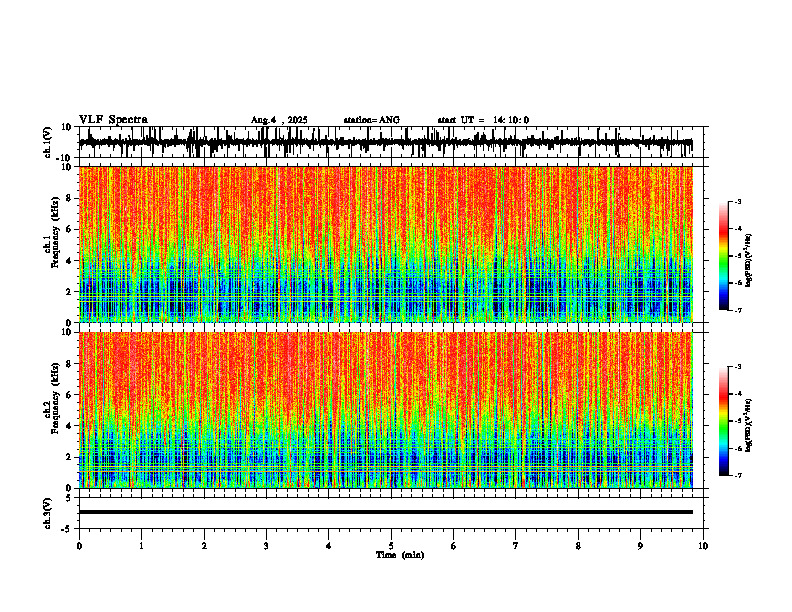The image size is (792, 612).
Task: Click the 'VLF Spectra' plot title
Action: (x=113, y=120)
